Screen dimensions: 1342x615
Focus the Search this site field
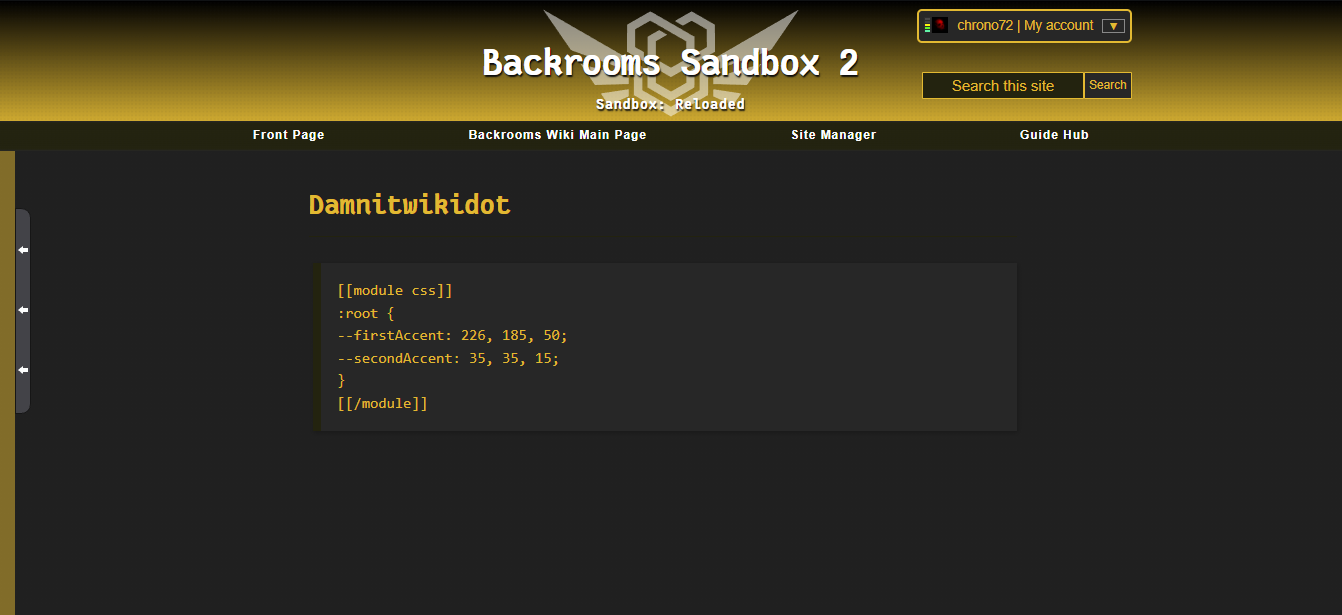coord(1003,86)
